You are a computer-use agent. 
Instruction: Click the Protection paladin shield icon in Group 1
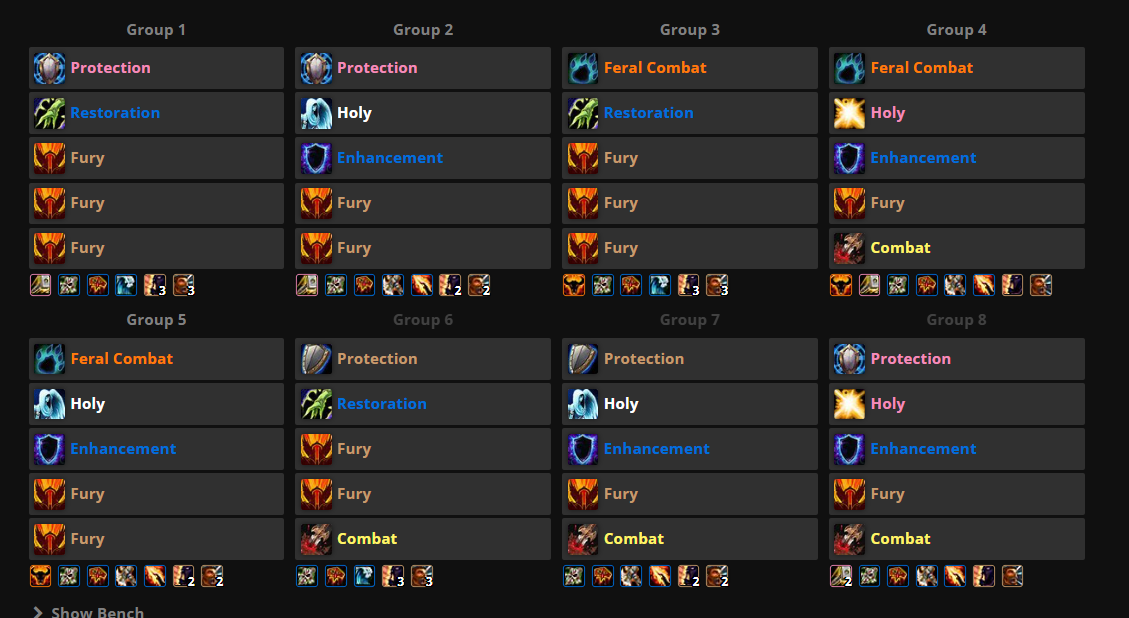pos(50,68)
